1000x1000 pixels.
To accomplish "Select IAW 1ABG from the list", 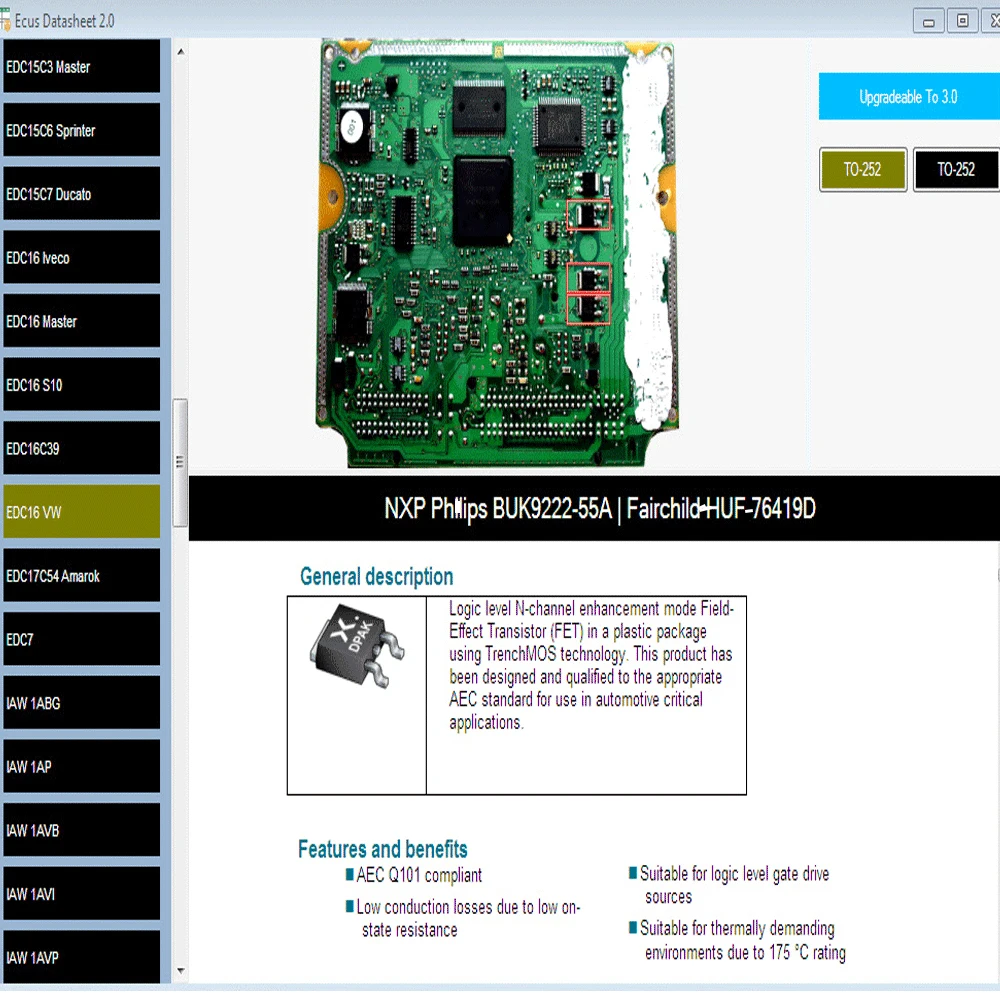I will 82,703.
